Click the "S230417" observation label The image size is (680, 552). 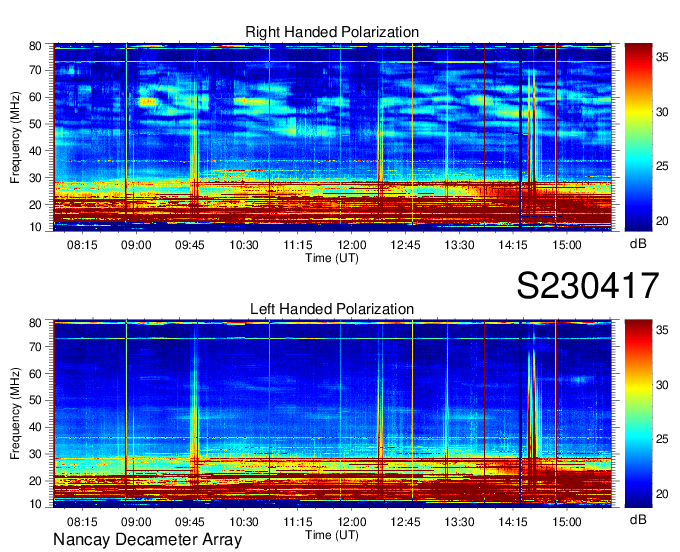(x=588, y=285)
